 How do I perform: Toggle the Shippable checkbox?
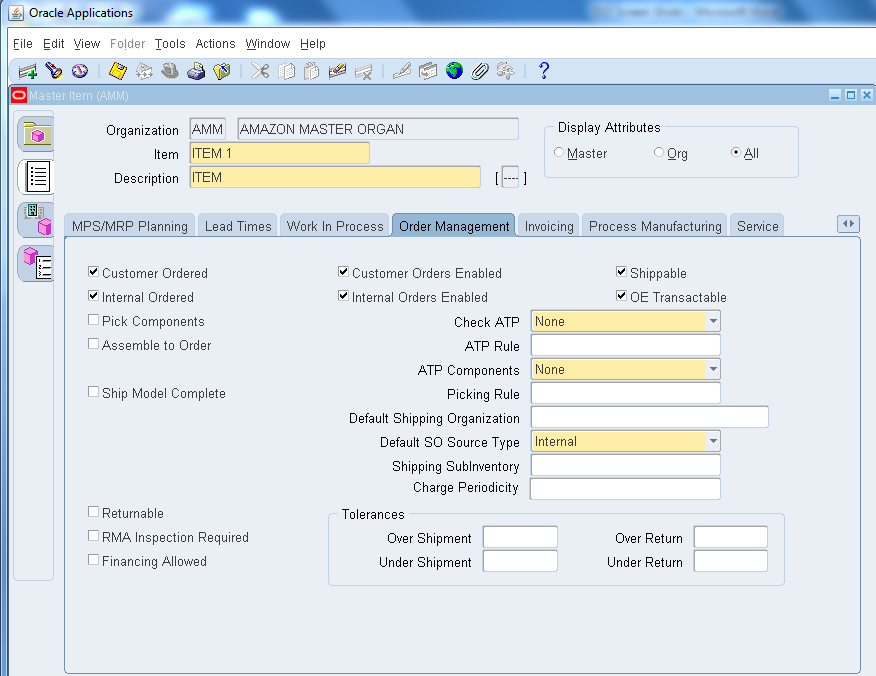pos(621,272)
